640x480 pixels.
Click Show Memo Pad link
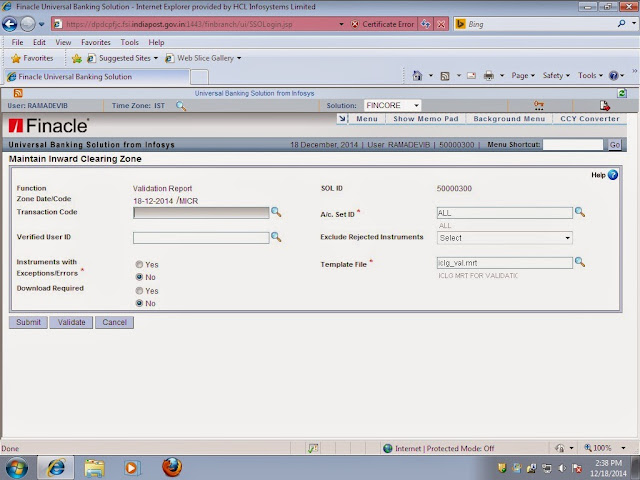426,119
